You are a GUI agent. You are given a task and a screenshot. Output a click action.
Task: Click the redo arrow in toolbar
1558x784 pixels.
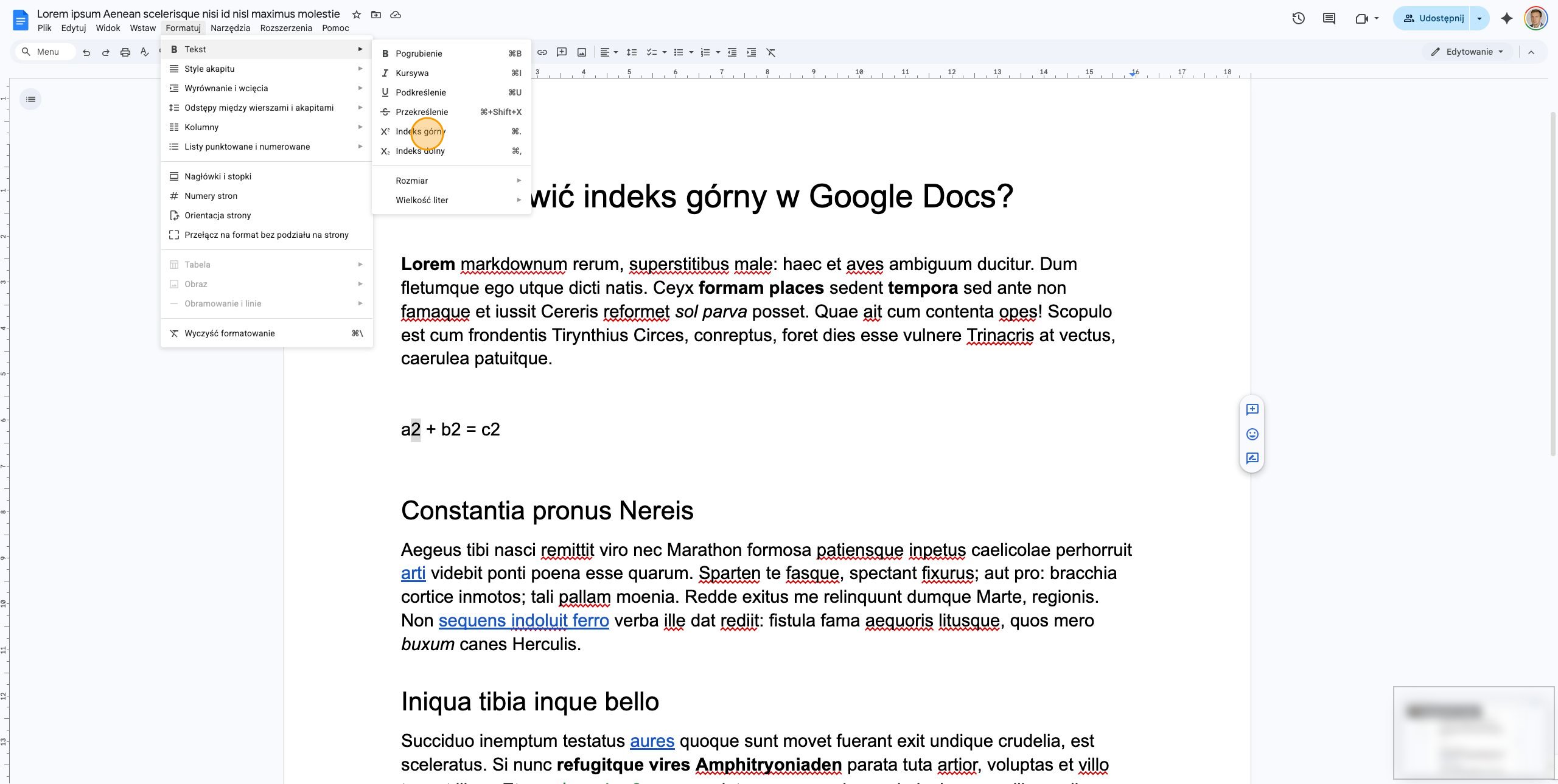106,52
